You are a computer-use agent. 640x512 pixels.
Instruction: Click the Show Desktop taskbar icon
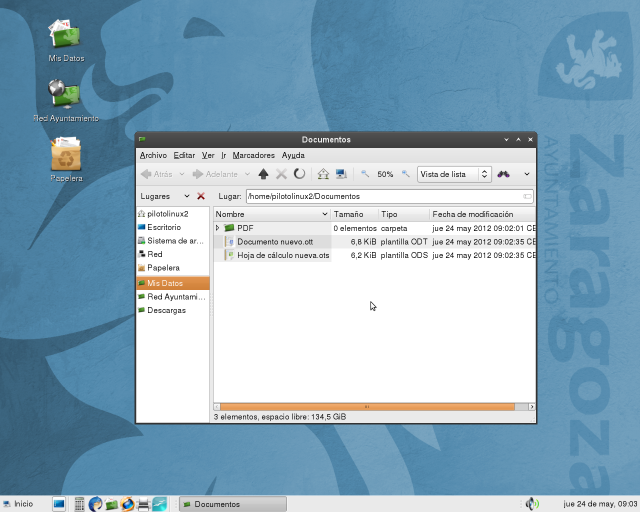[59, 504]
